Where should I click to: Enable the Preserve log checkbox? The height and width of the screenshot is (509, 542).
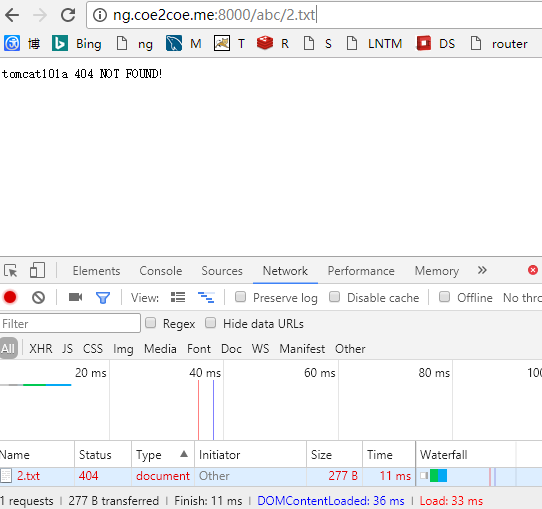[x=240, y=297]
